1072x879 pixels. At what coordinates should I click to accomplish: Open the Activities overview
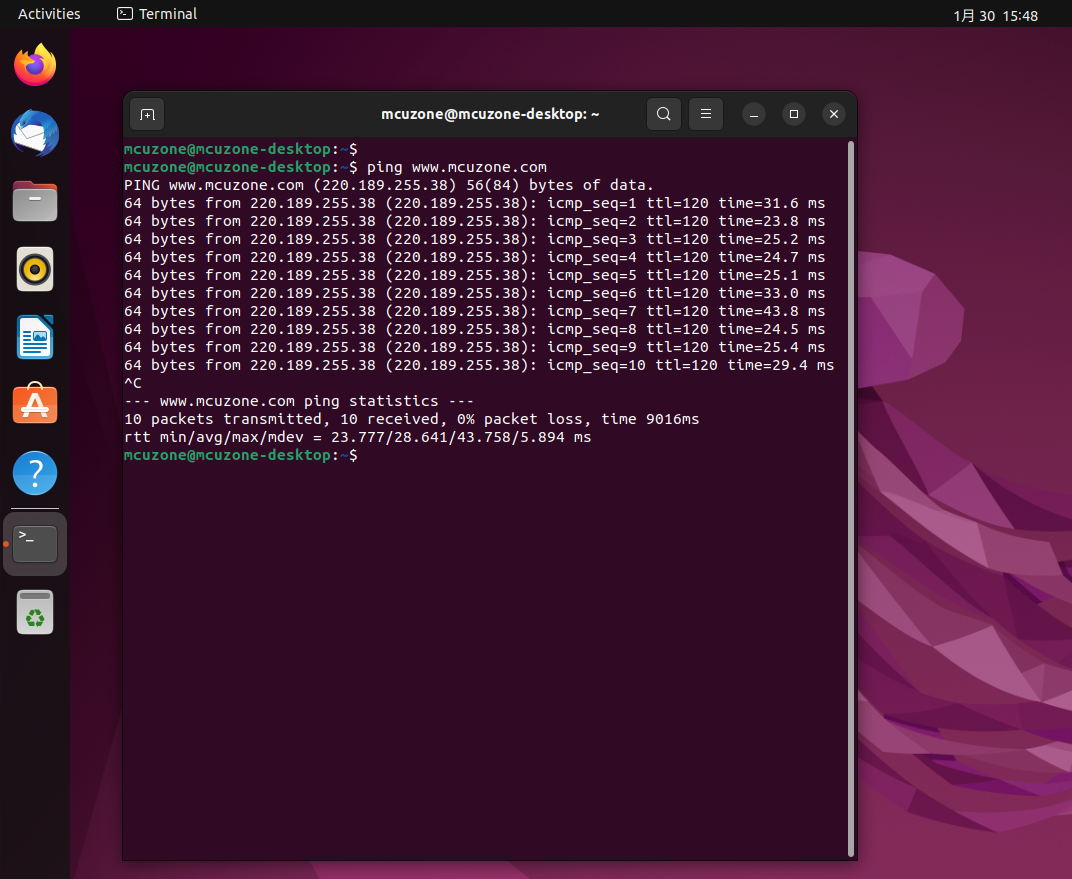(49, 14)
